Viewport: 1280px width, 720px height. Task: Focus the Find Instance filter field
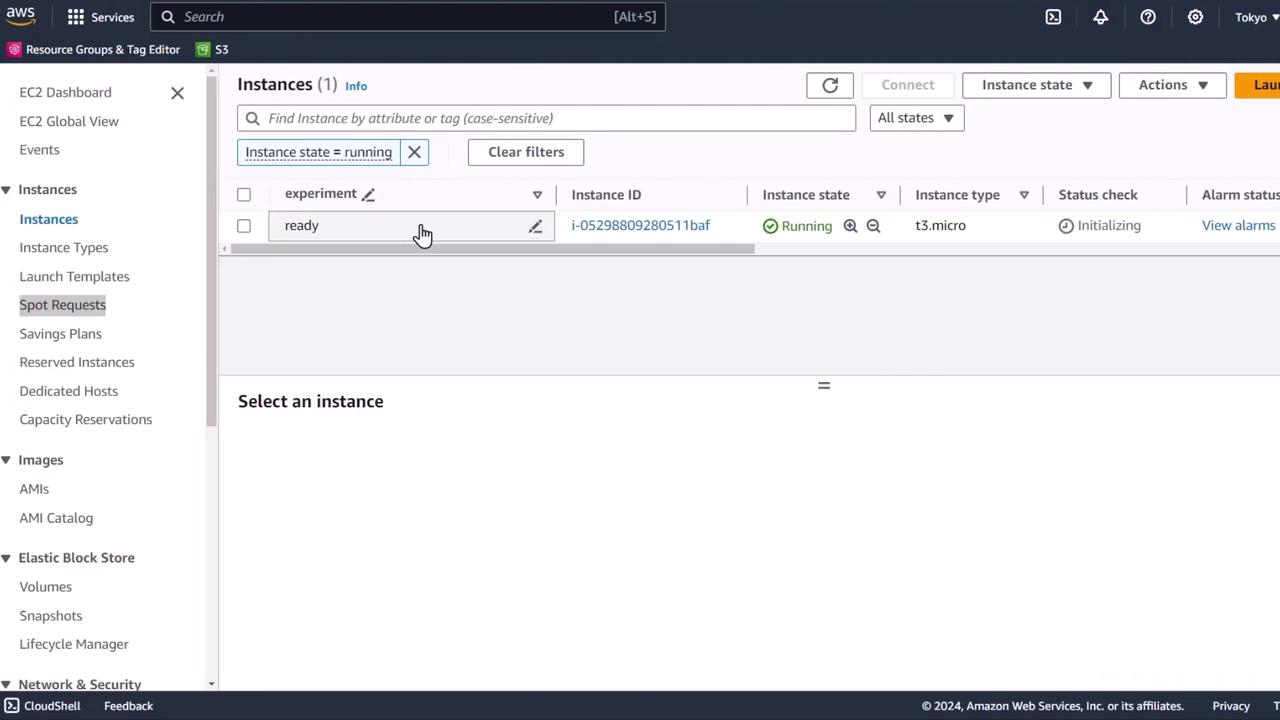point(546,118)
